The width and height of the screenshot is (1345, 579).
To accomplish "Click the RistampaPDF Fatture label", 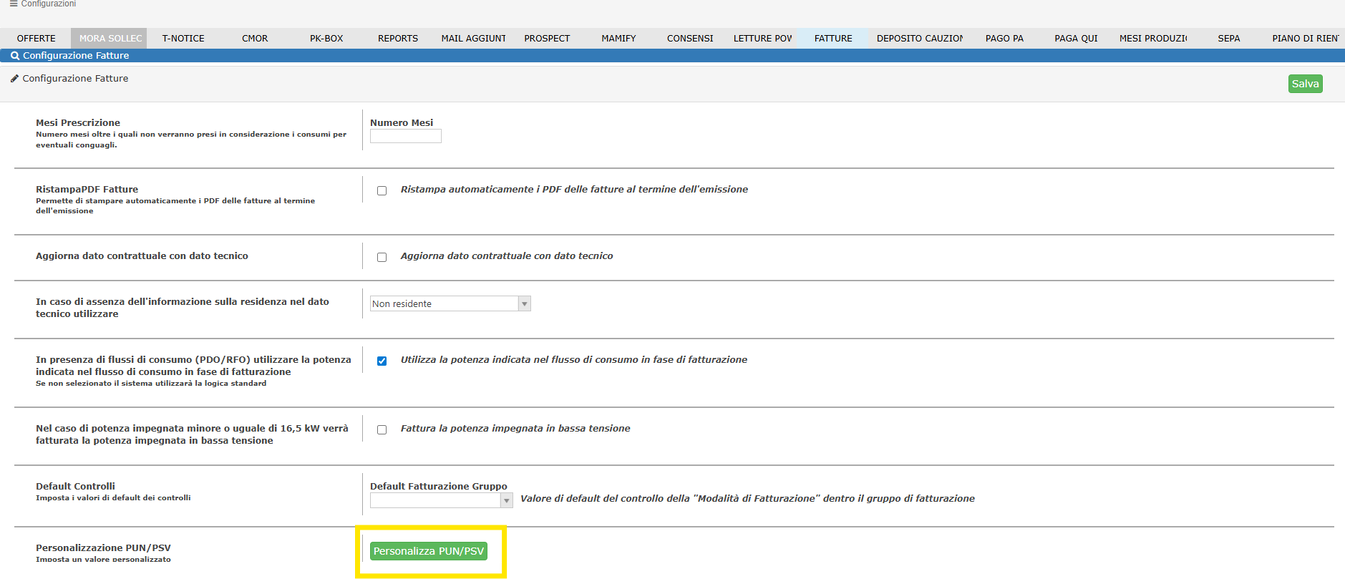I will (87, 189).
